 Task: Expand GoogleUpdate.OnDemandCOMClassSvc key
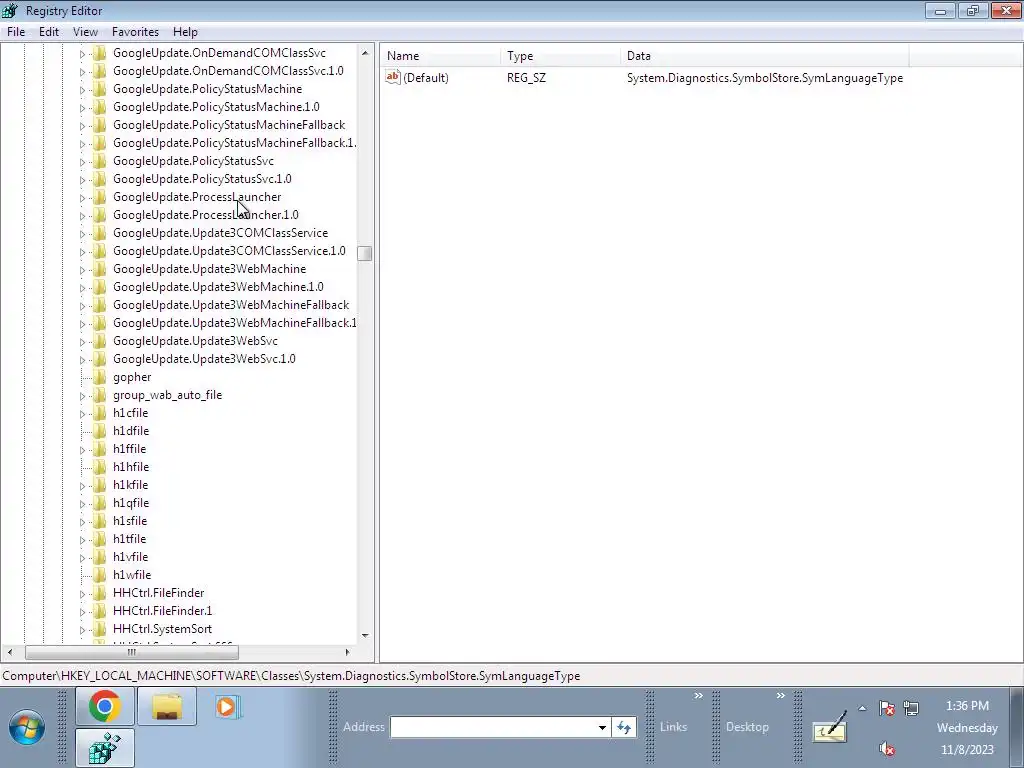(82, 54)
